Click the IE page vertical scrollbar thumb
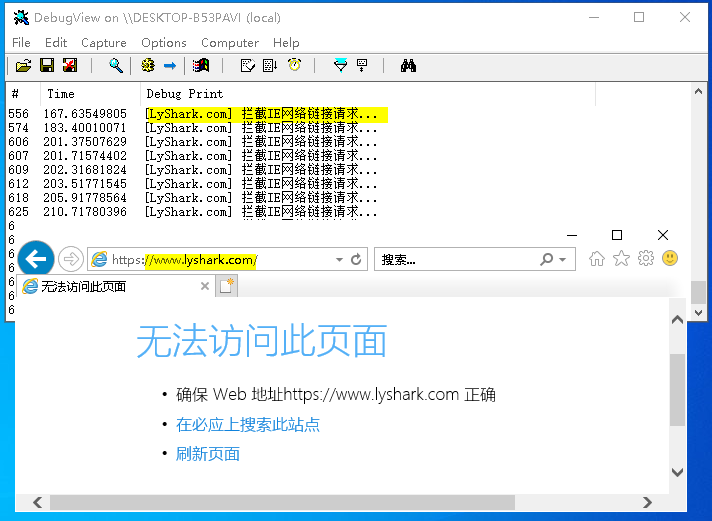712x521 pixels. tap(677, 390)
